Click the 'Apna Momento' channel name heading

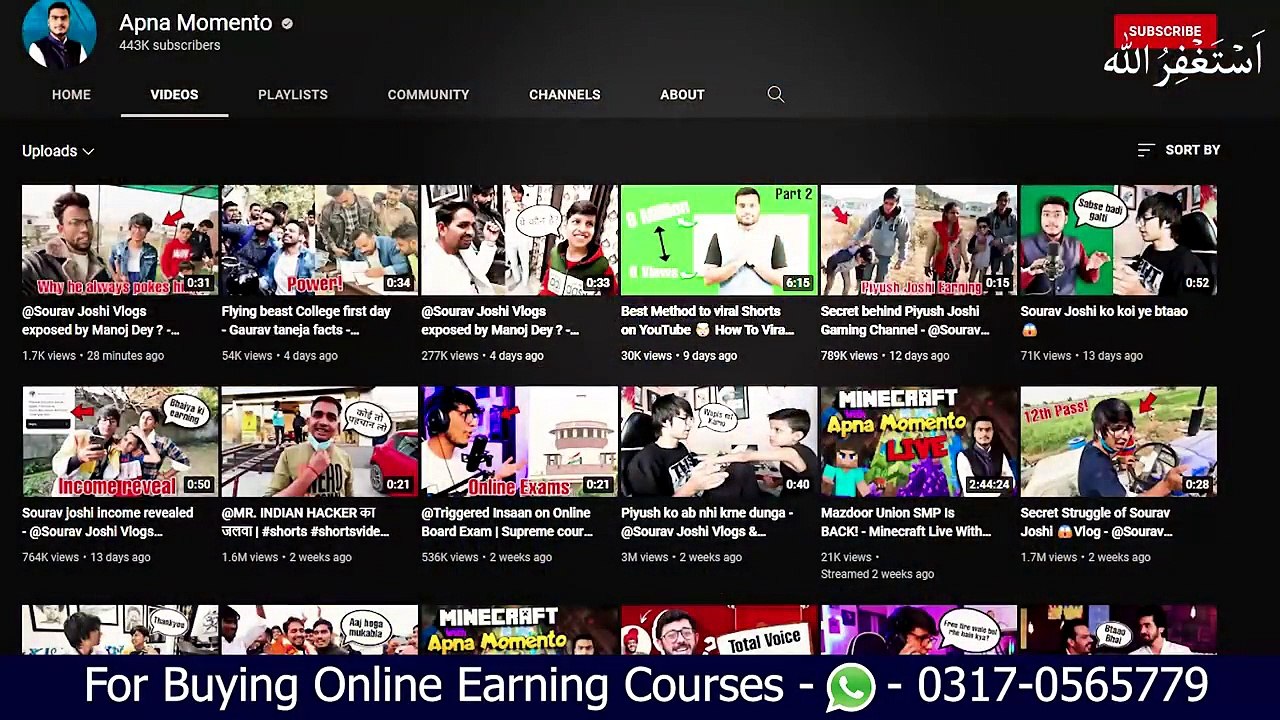[195, 23]
